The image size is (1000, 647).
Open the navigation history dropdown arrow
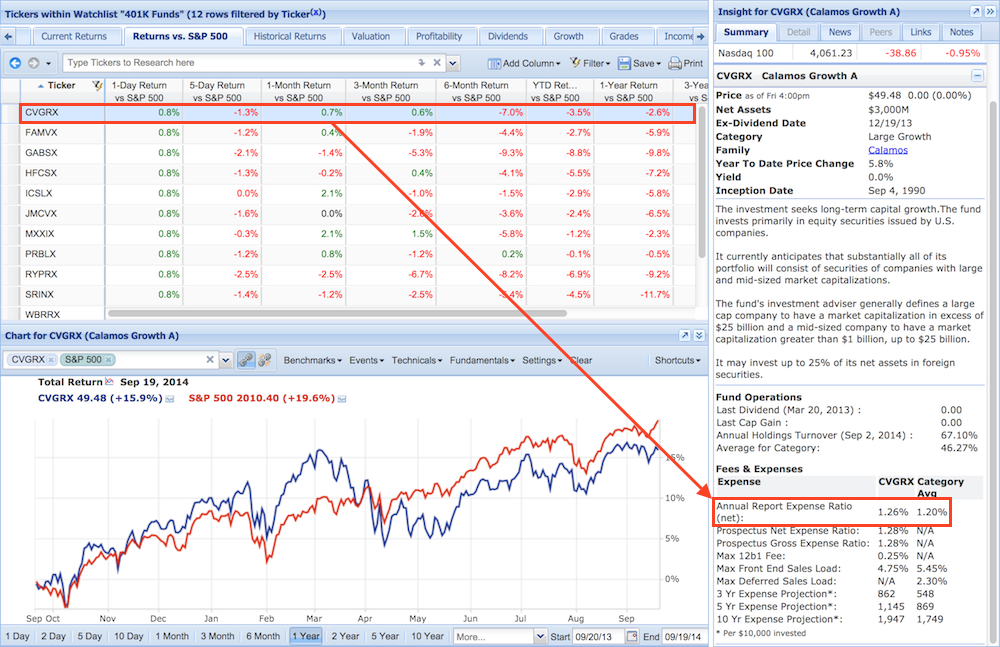[48, 63]
